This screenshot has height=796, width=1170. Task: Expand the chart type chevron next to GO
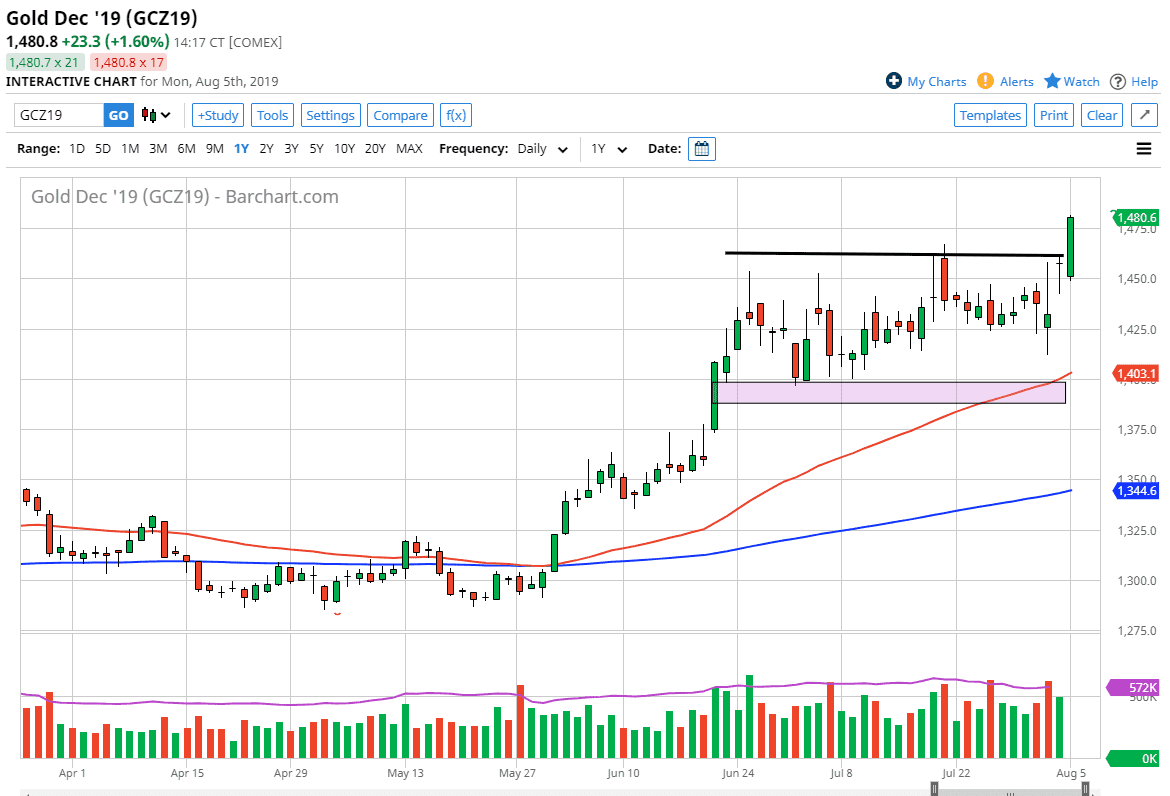coord(163,115)
